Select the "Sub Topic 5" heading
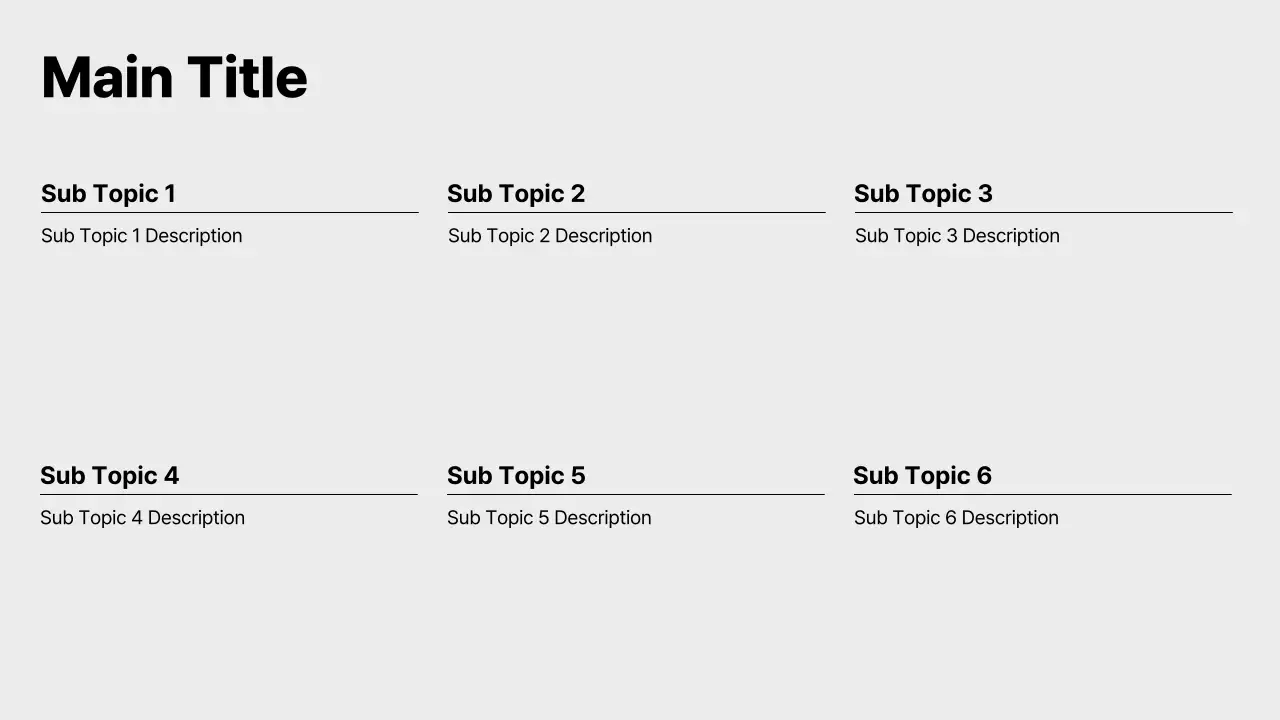 tap(516, 476)
